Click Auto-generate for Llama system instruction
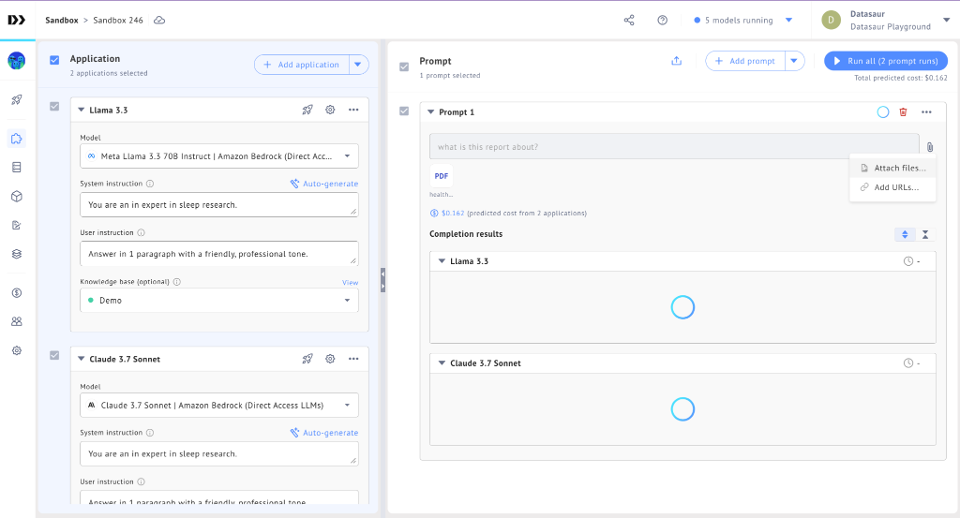This screenshot has width=960, height=518. pyautogui.click(x=324, y=184)
